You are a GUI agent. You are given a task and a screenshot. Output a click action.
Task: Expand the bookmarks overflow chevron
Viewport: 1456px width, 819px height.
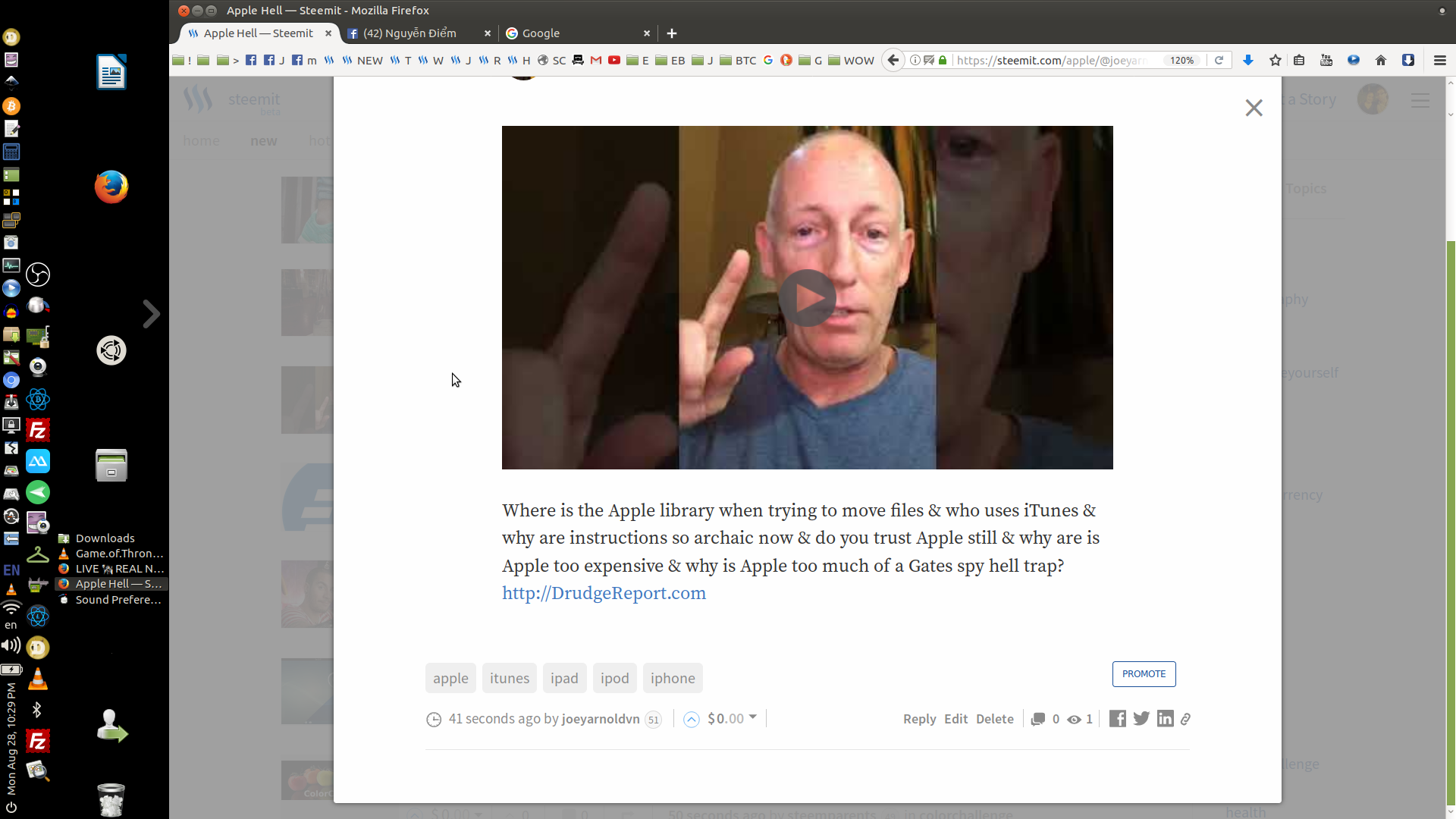tap(234, 60)
